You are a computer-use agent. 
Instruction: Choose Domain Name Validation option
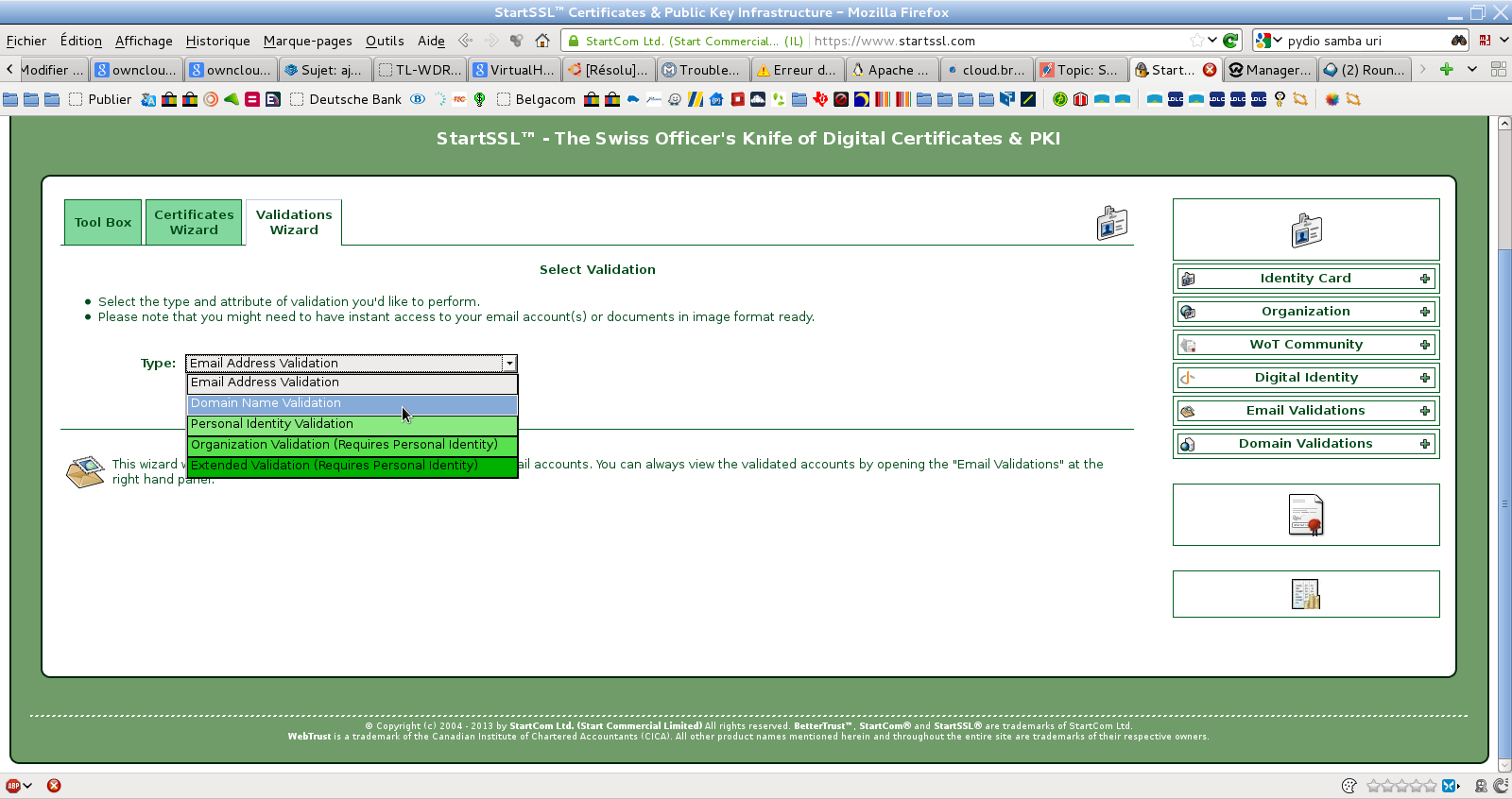tap(352, 403)
